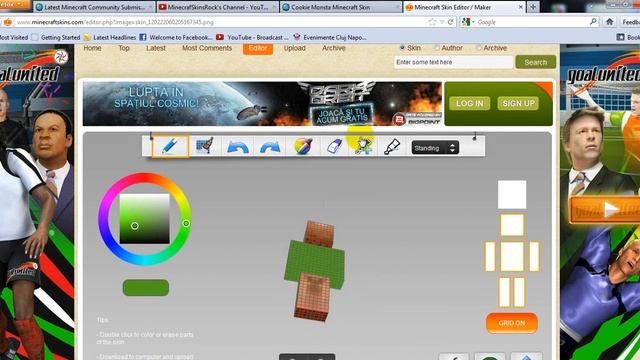Select the eraser tool
This screenshot has height=360, width=640.
click(334, 147)
